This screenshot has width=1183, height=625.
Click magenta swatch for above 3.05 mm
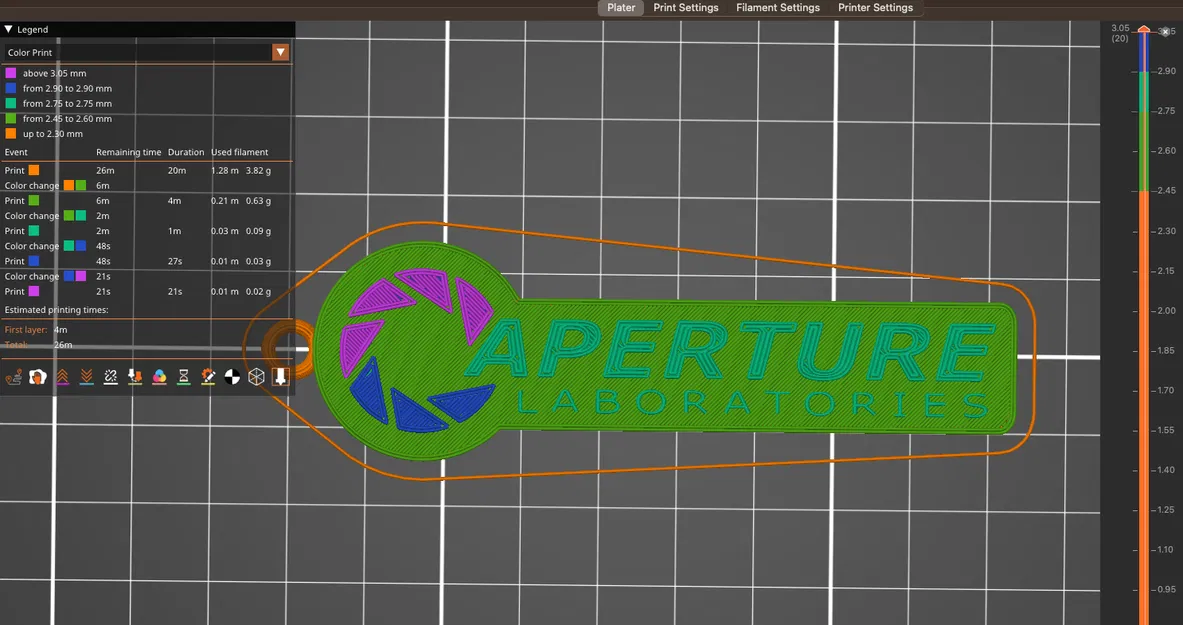click(11, 73)
